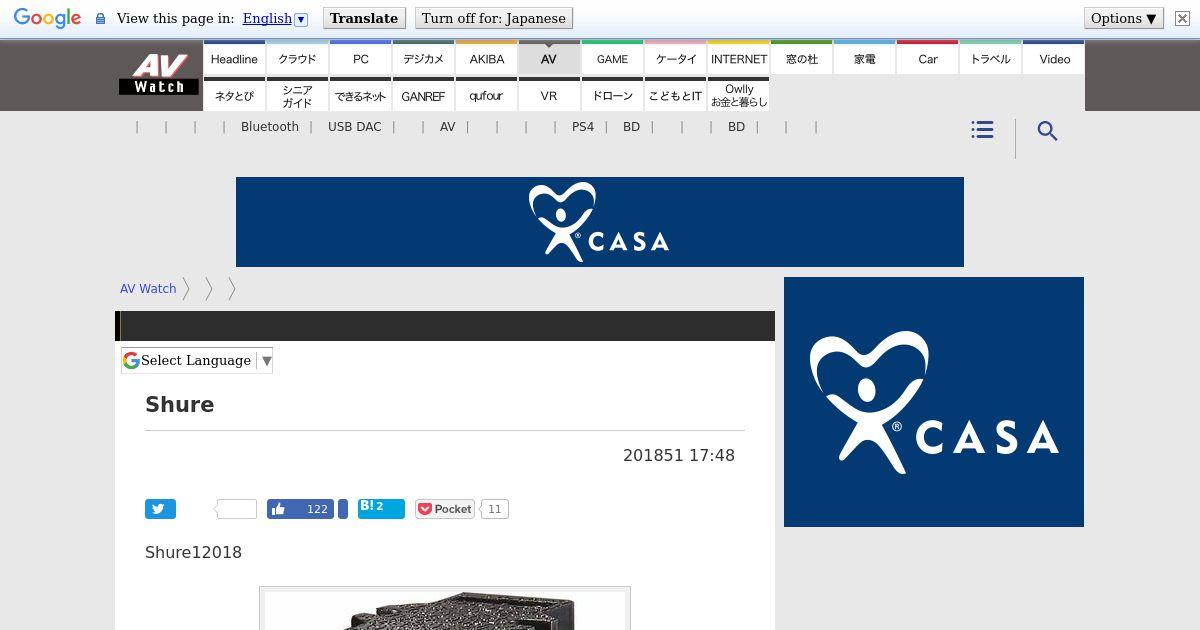Click the Translate button
Screen dimensions: 1200x630
click(x=364, y=19)
